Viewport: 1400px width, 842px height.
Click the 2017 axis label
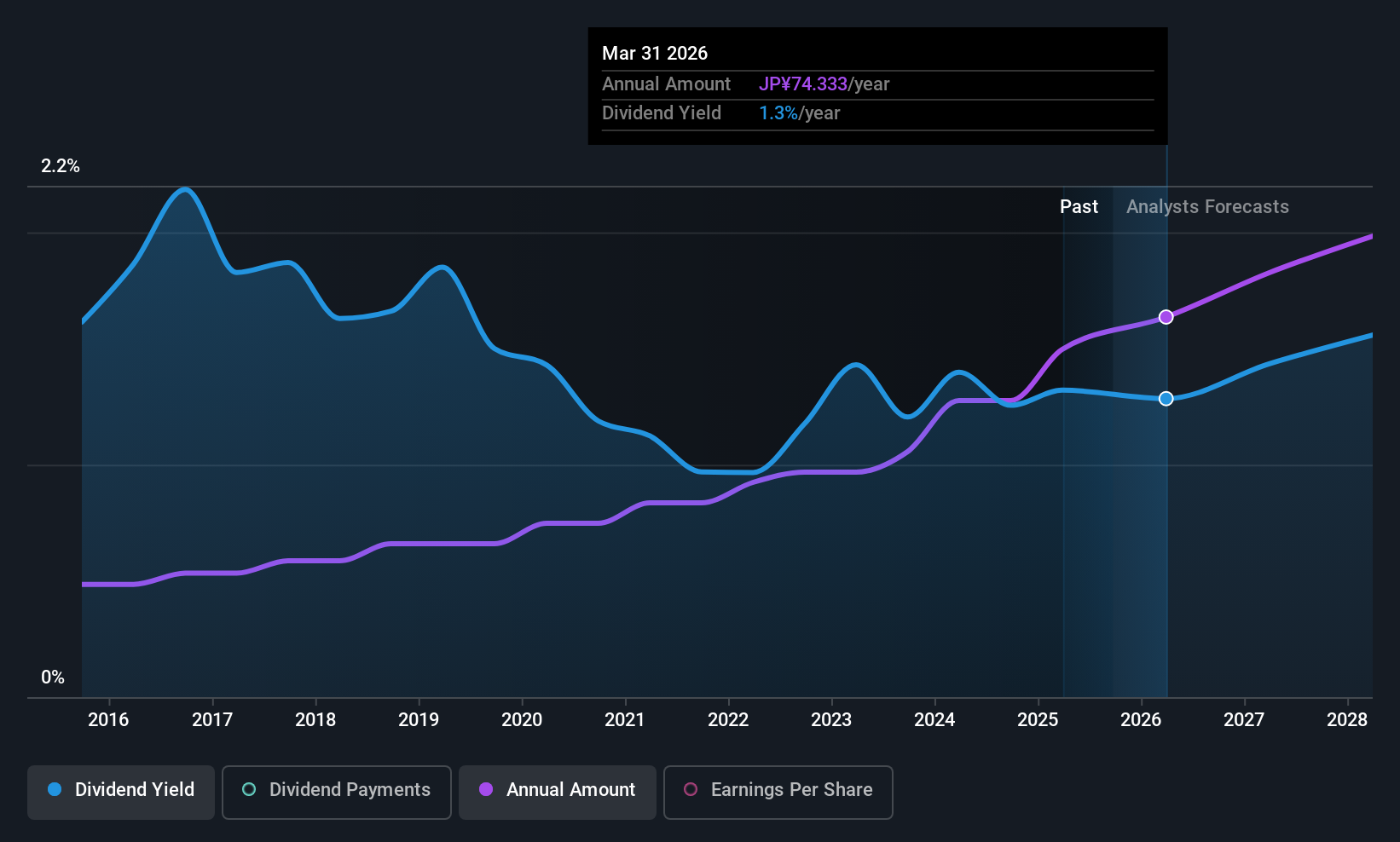coord(212,720)
